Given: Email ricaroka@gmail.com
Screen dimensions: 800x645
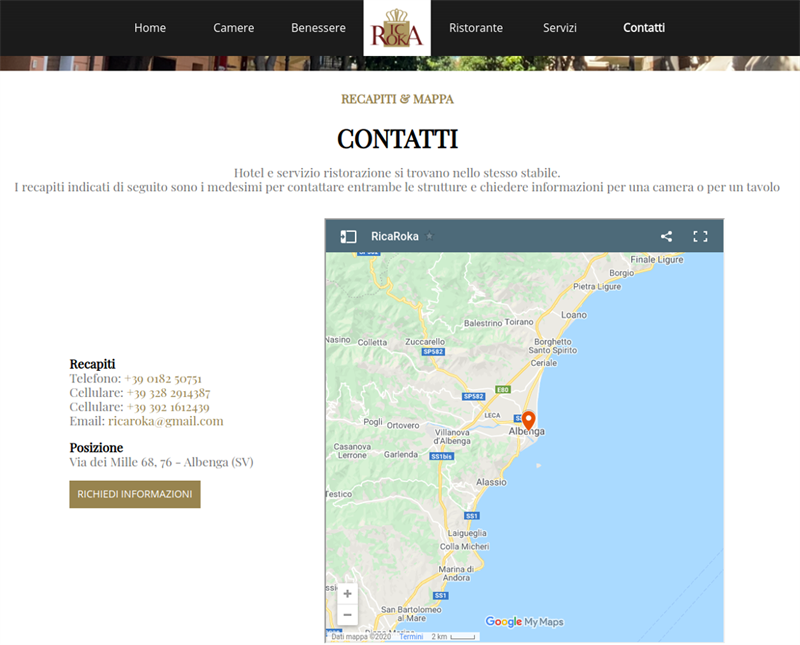Looking at the screenshot, I should pos(166,421).
